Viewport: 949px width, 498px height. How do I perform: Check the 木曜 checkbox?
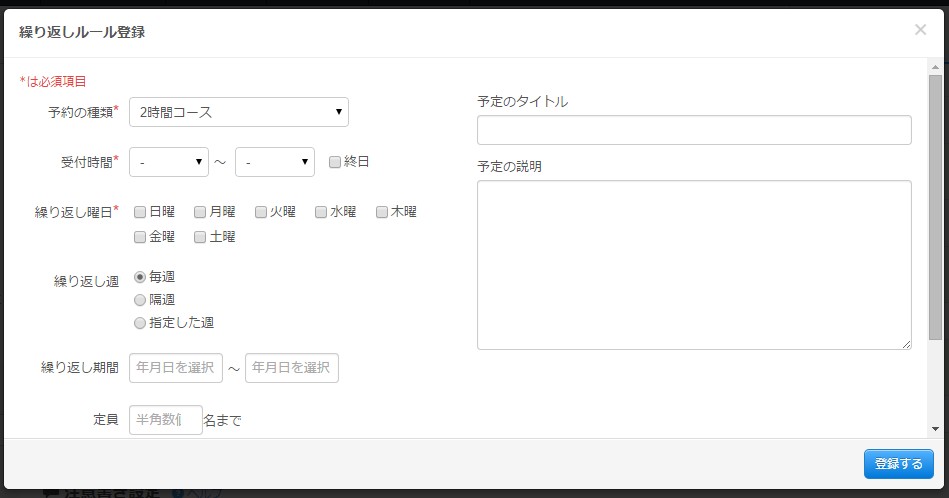click(x=382, y=212)
